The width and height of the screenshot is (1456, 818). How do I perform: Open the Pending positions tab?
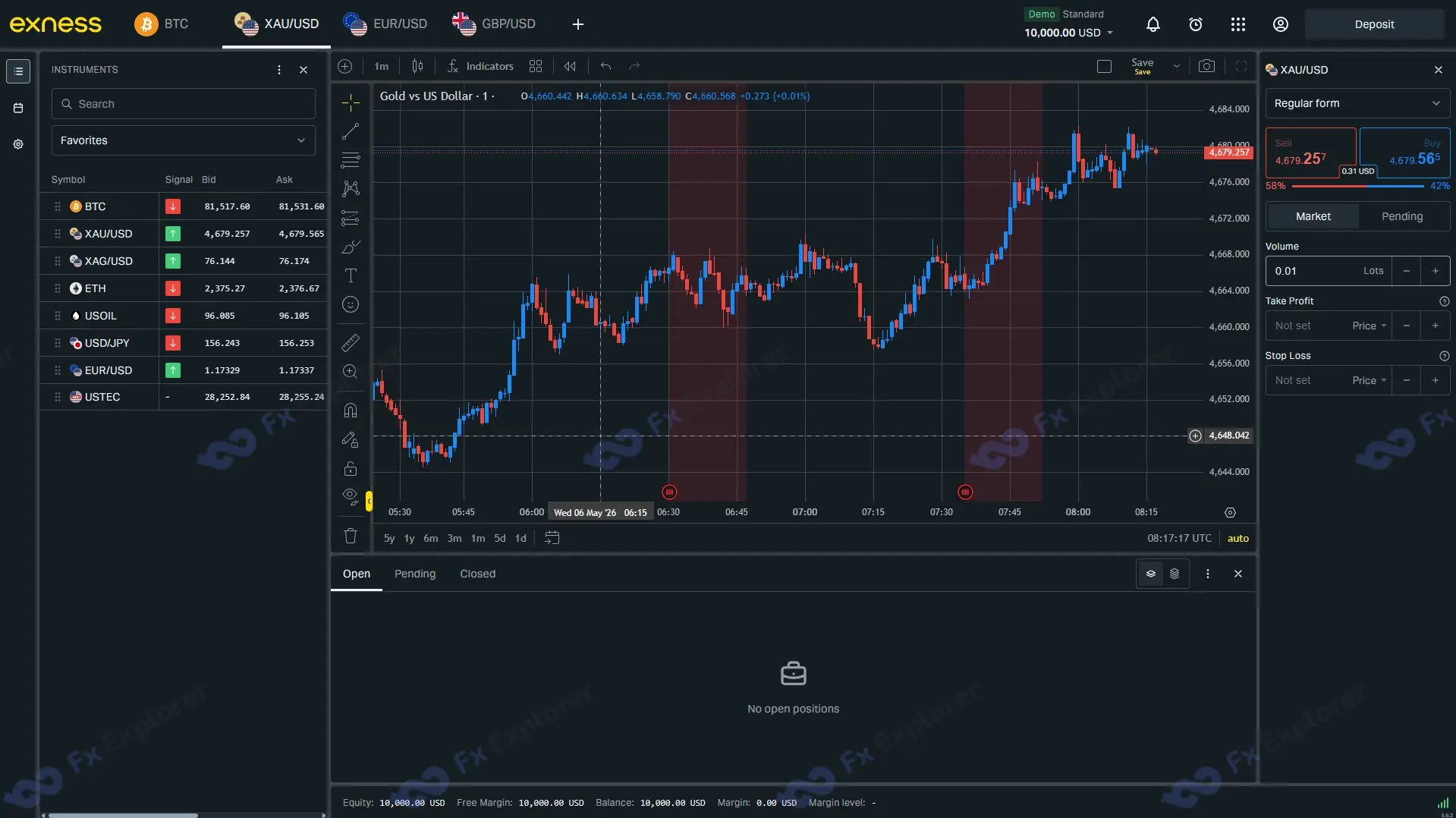coord(415,574)
